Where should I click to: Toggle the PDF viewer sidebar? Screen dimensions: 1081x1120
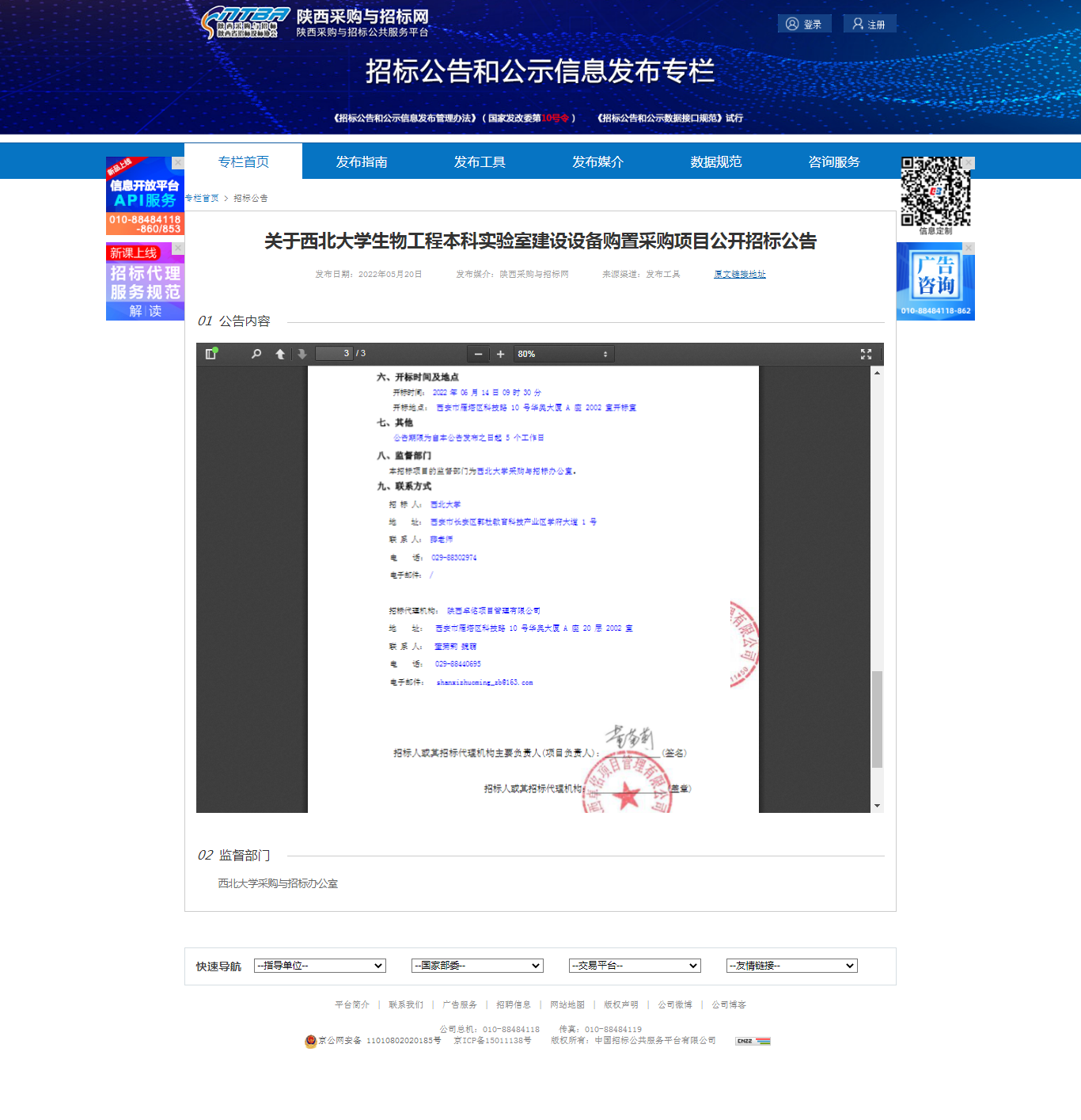click(211, 354)
